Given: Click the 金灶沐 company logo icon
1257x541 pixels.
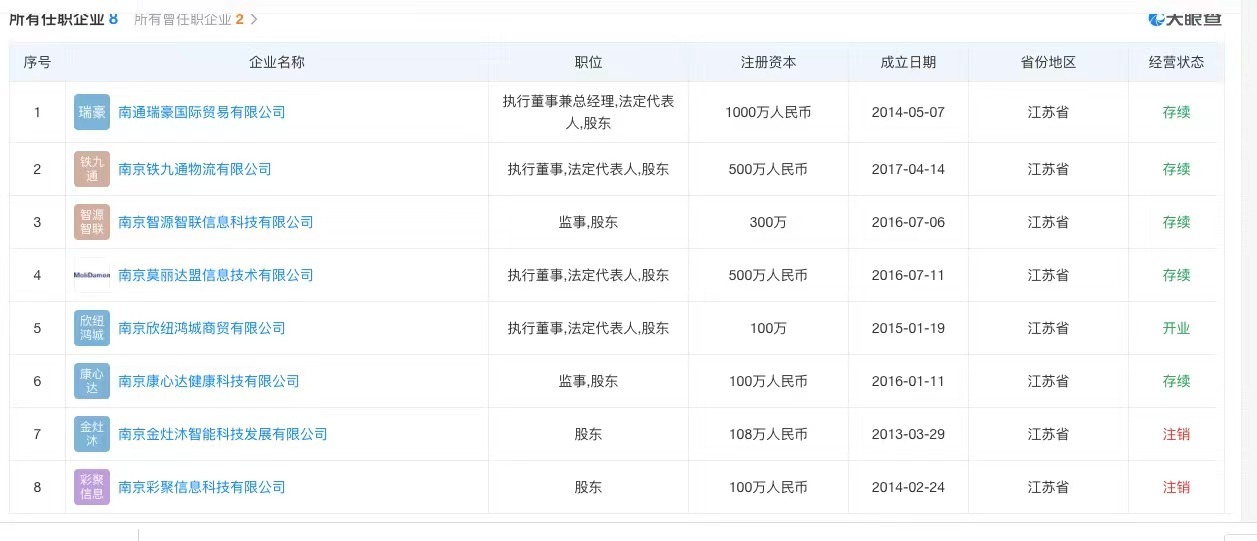Looking at the screenshot, I should coord(92,434).
